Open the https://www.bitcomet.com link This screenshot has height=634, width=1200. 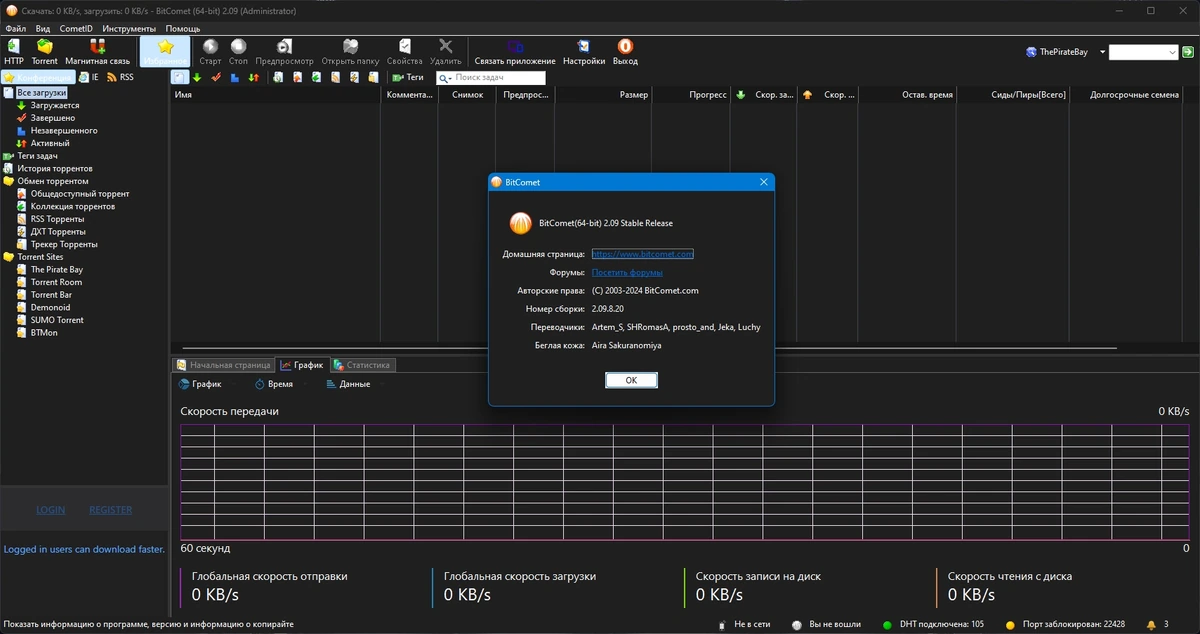pos(643,254)
